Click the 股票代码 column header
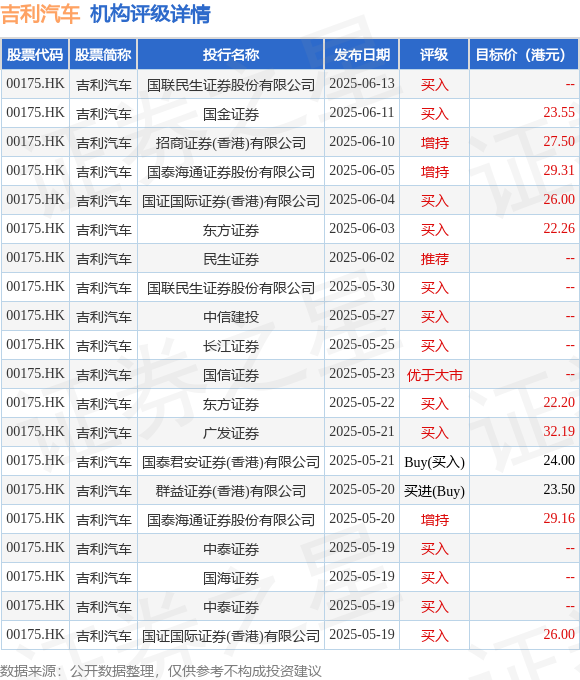This screenshot has width=580, height=680. [35, 55]
